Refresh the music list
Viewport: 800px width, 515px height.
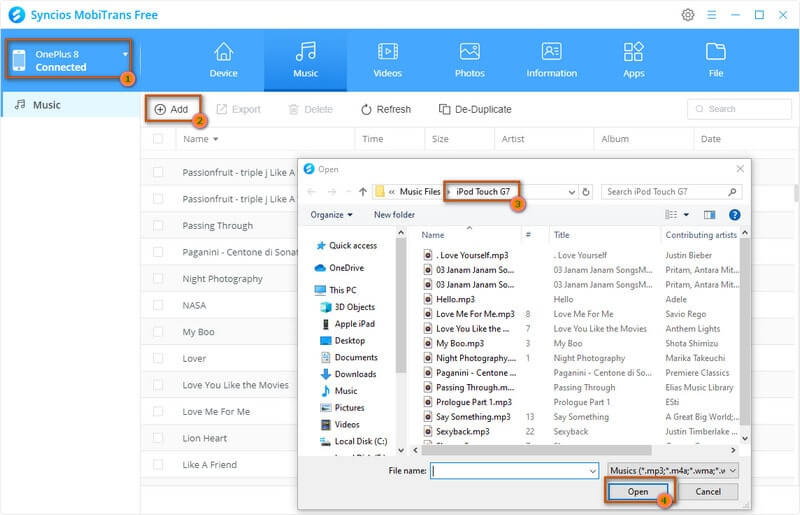coord(386,109)
